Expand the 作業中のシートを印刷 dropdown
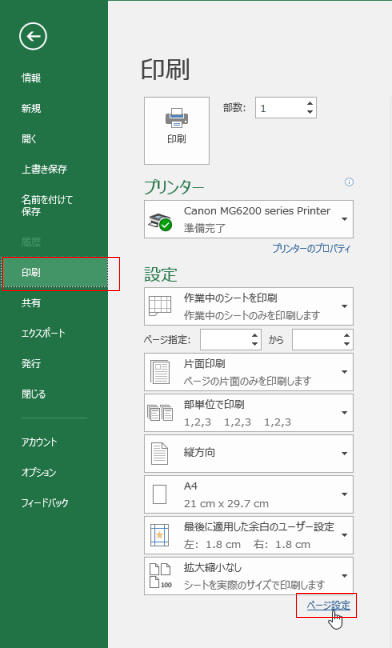 [x=249, y=306]
